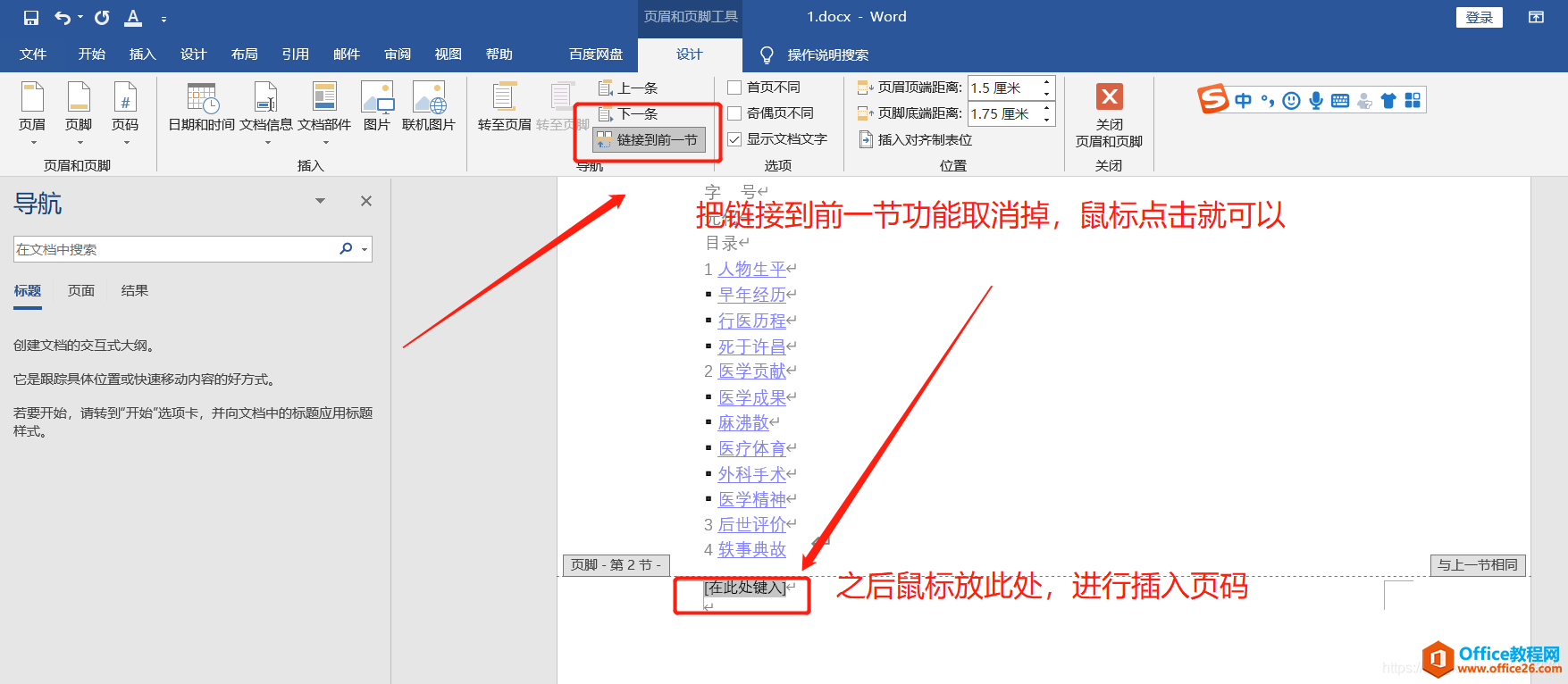Image resolution: width=1568 pixels, height=684 pixels.
Task: Enable 奇偶页不同 checkbox
Action: (x=734, y=113)
